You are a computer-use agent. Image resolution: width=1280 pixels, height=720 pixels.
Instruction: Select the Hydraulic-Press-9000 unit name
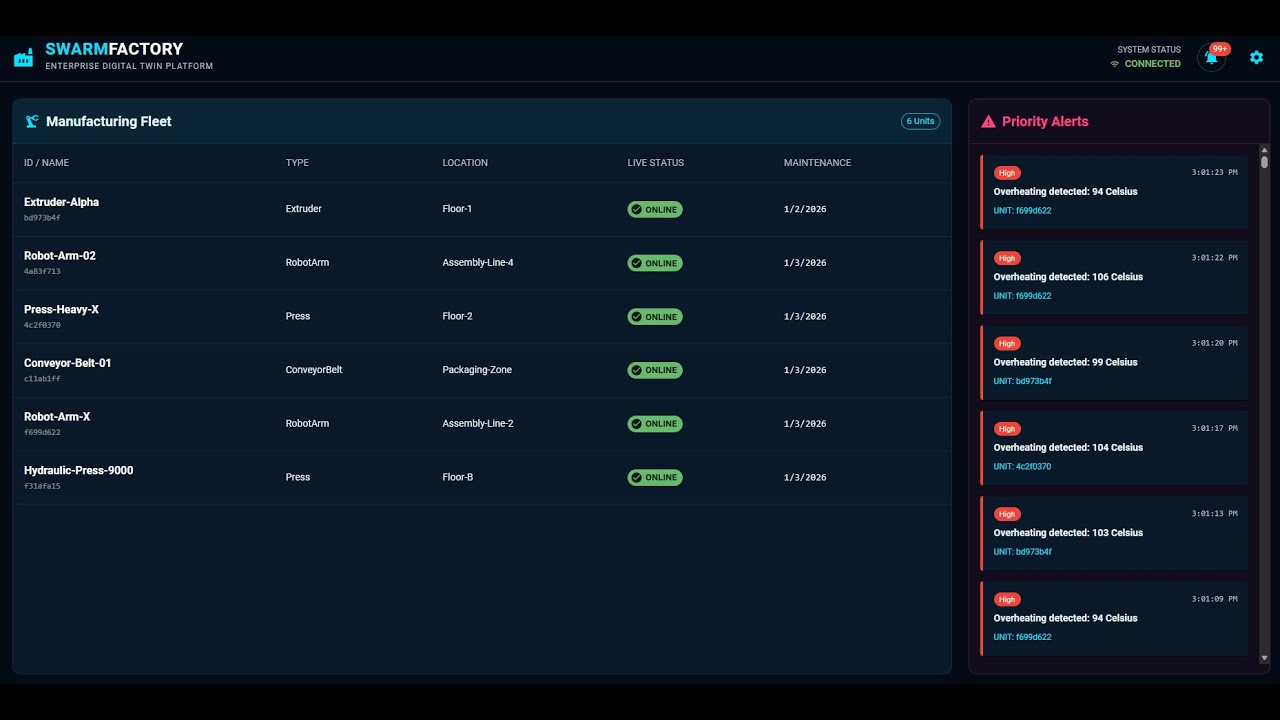coord(78,471)
